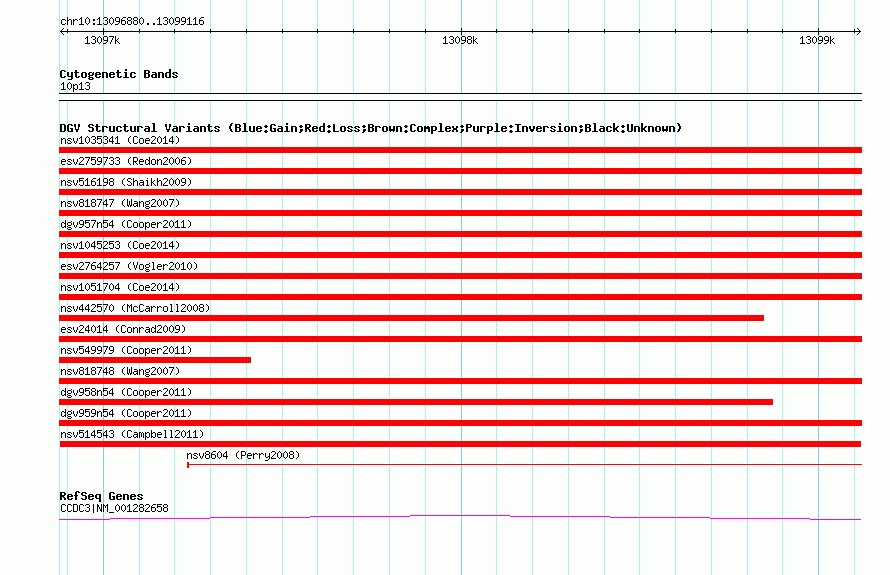The width and height of the screenshot is (890, 575).
Task: Click the dgv957n54 (Cooper2011) label
Action: [x=126, y=224]
